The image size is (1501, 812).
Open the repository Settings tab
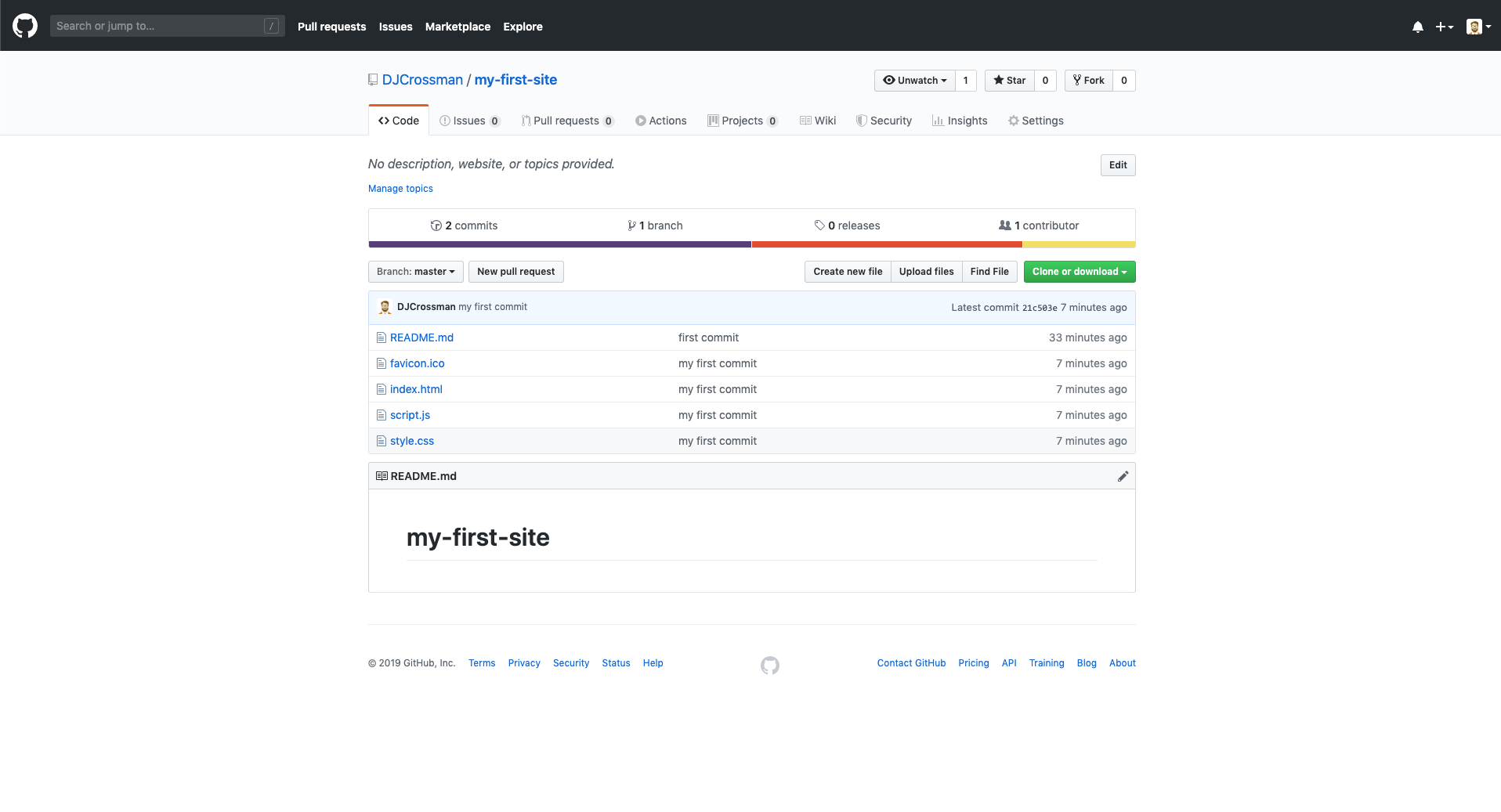coord(1036,121)
